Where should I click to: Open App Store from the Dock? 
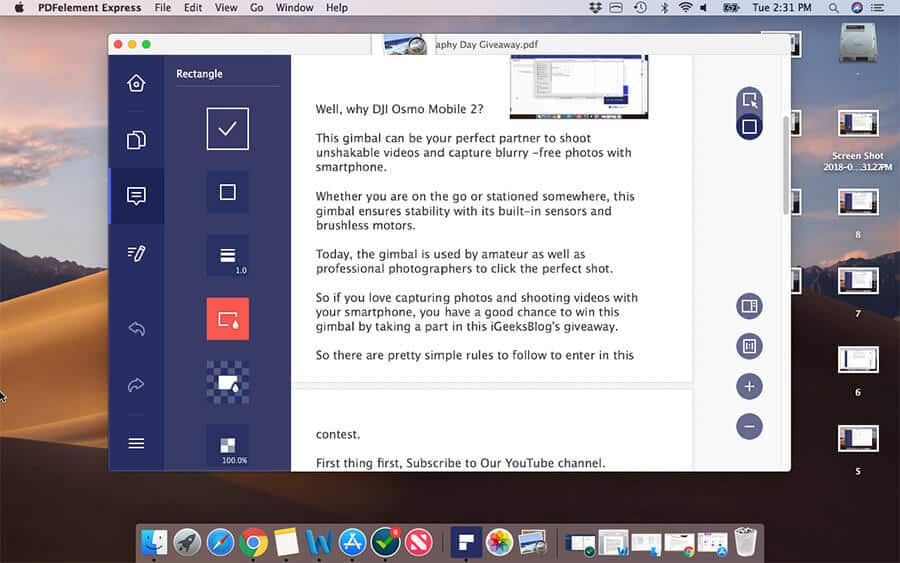pyautogui.click(x=352, y=542)
